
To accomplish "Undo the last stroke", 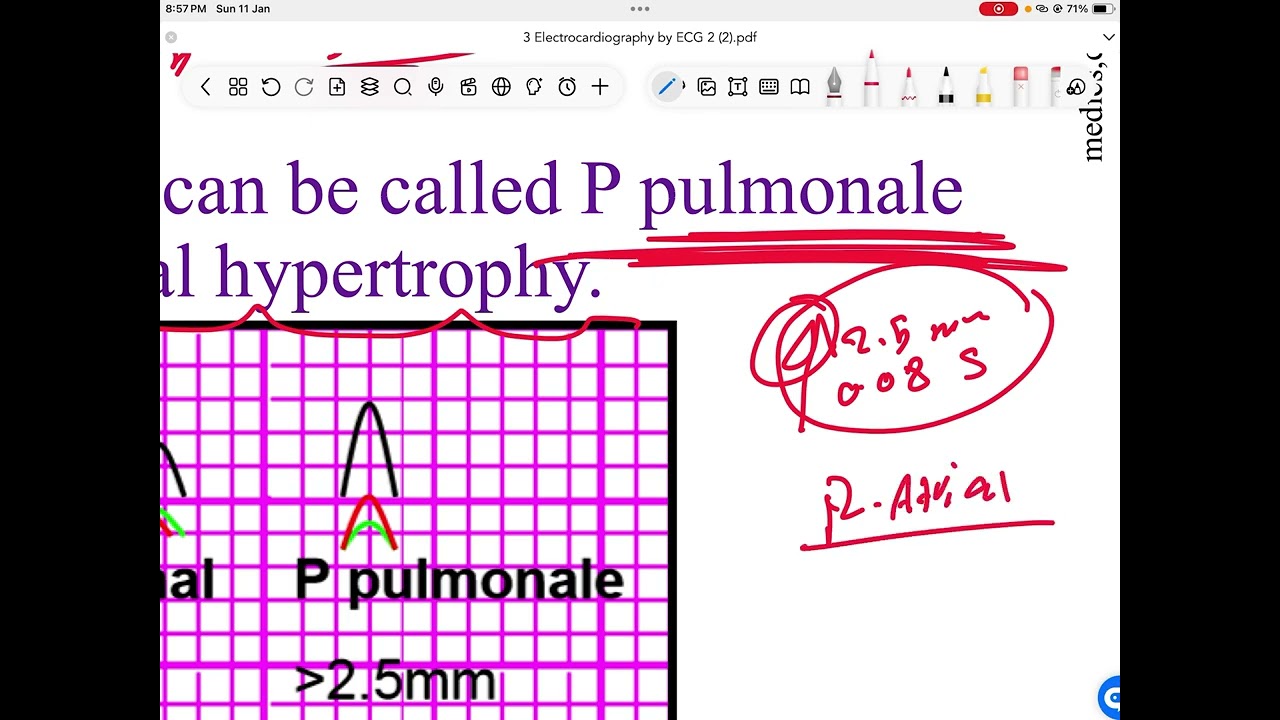I will pyautogui.click(x=271, y=87).
